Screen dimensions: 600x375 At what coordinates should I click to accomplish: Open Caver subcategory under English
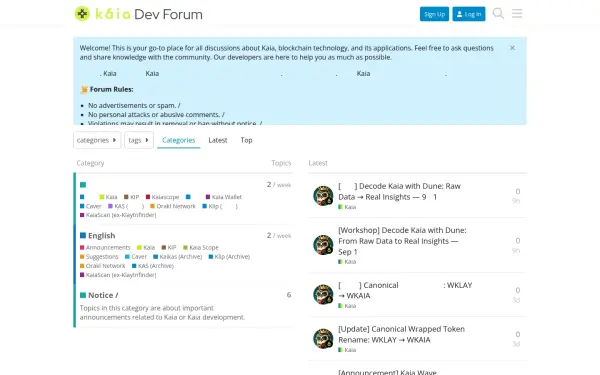tap(136, 257)
